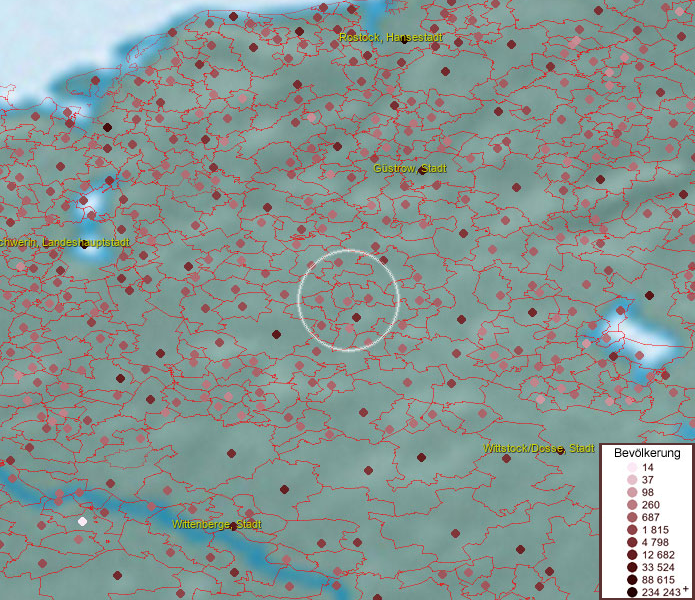Click the near-white population marker west of Wittenberge
This screenshot has width=695, height=600.
point(82,521)
